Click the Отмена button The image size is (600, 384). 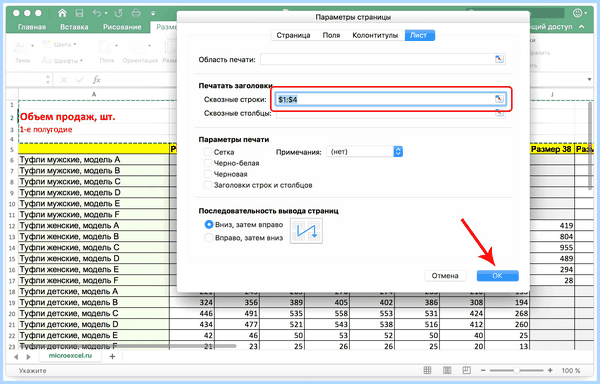point(445,275)
